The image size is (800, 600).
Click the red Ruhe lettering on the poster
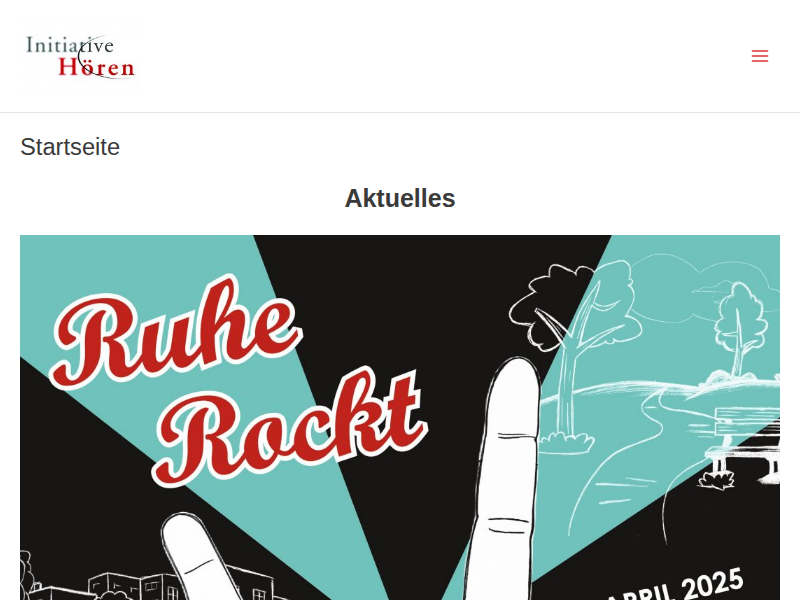[176, 332]
